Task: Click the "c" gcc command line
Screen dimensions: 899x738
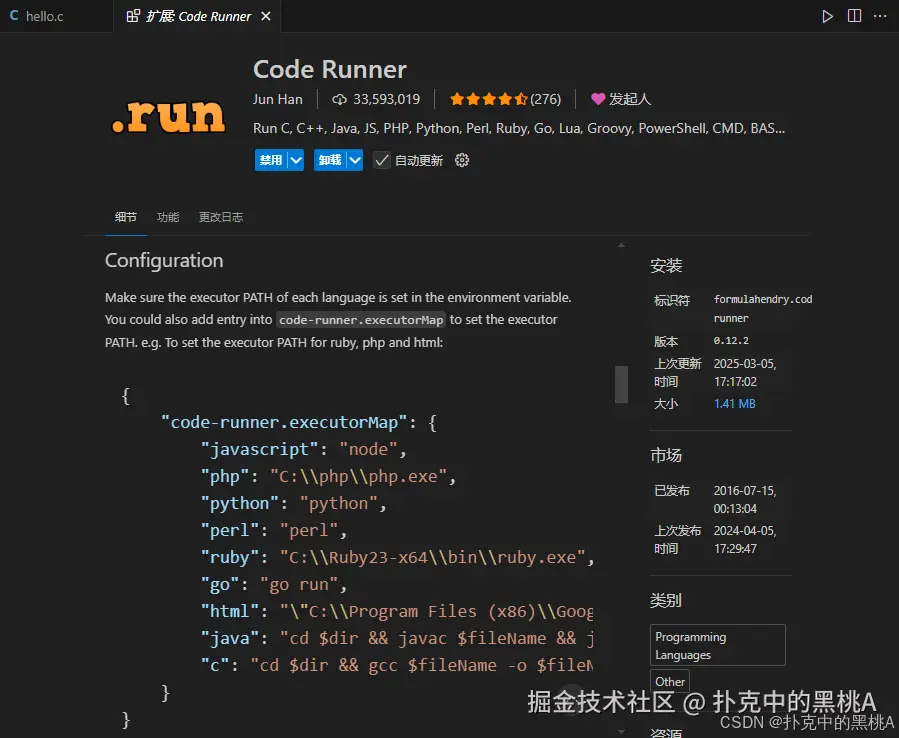Action: click(x=397, y=665)
